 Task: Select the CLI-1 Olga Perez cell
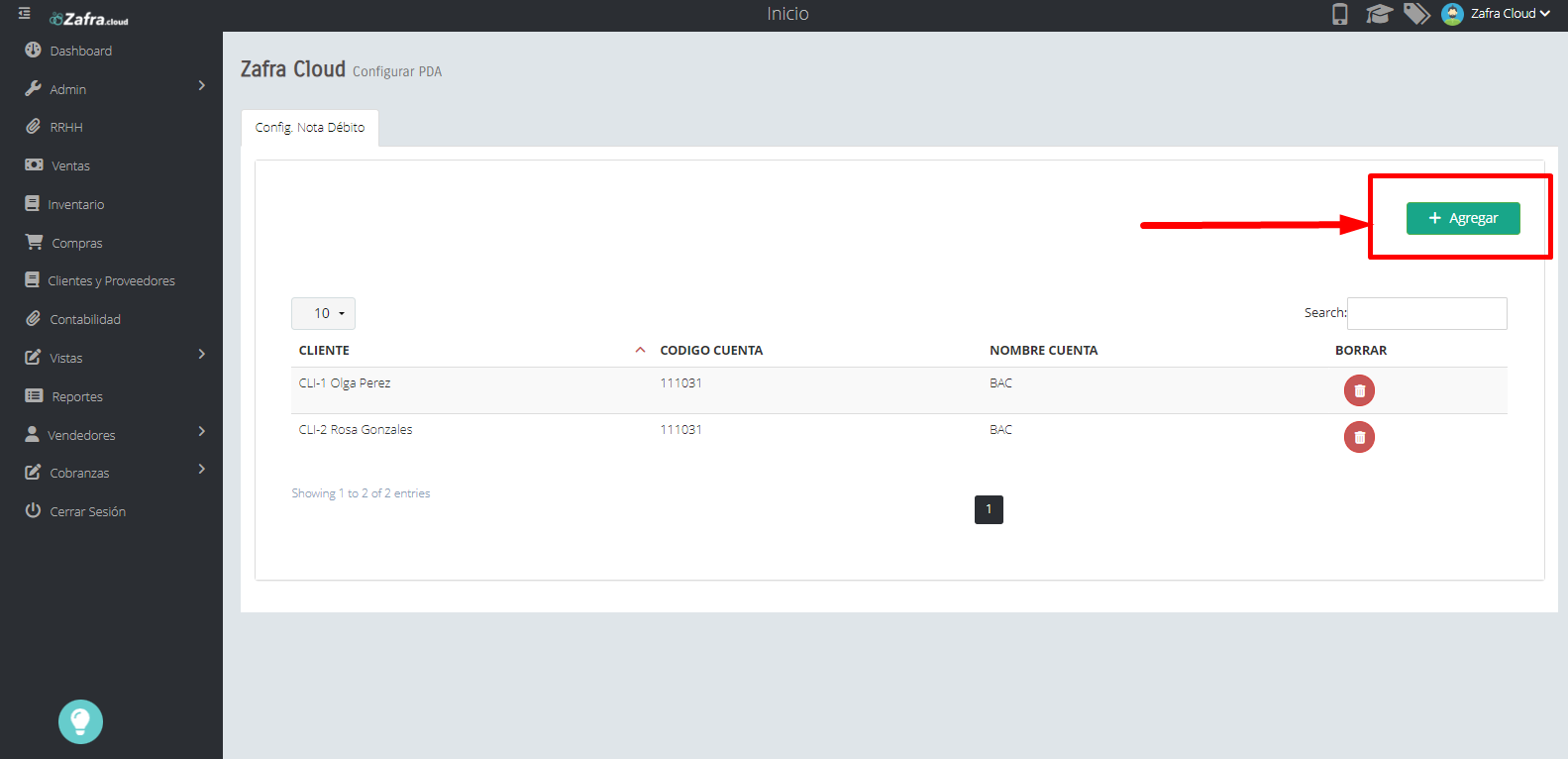(x=345, y=383)
